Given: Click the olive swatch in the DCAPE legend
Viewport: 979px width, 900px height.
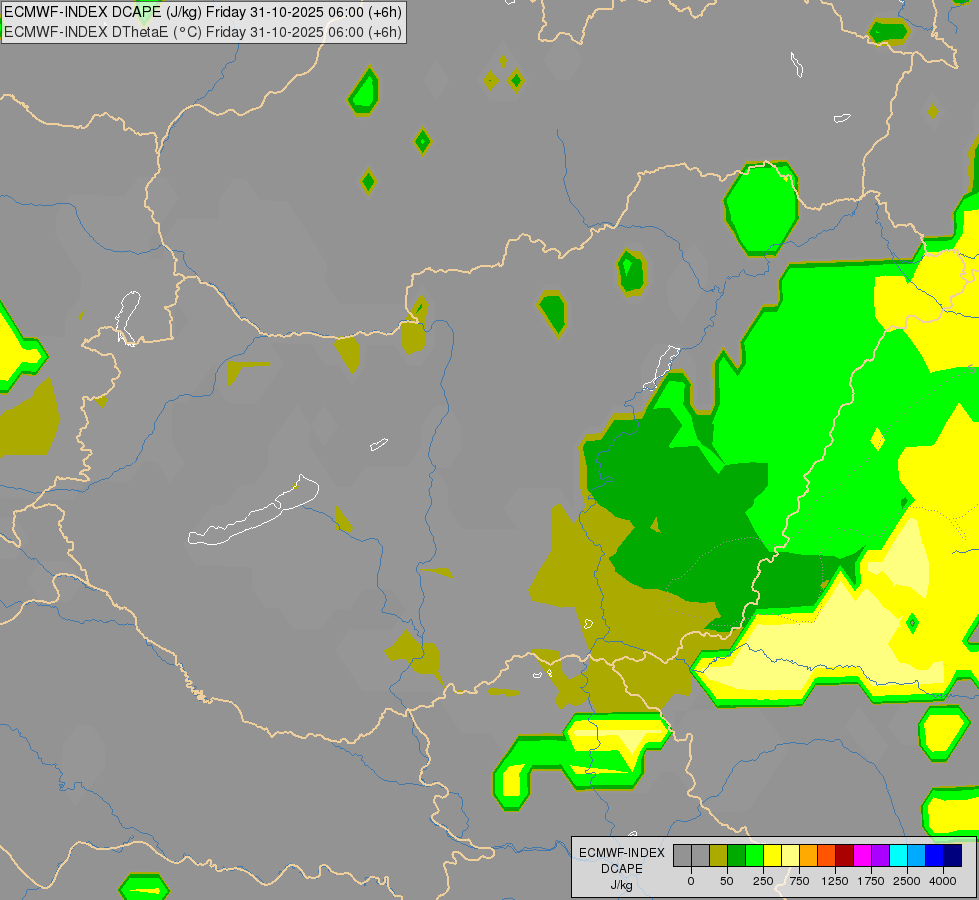Looking at the screenshot, I should pyautogui.click(x=719, y=855).
